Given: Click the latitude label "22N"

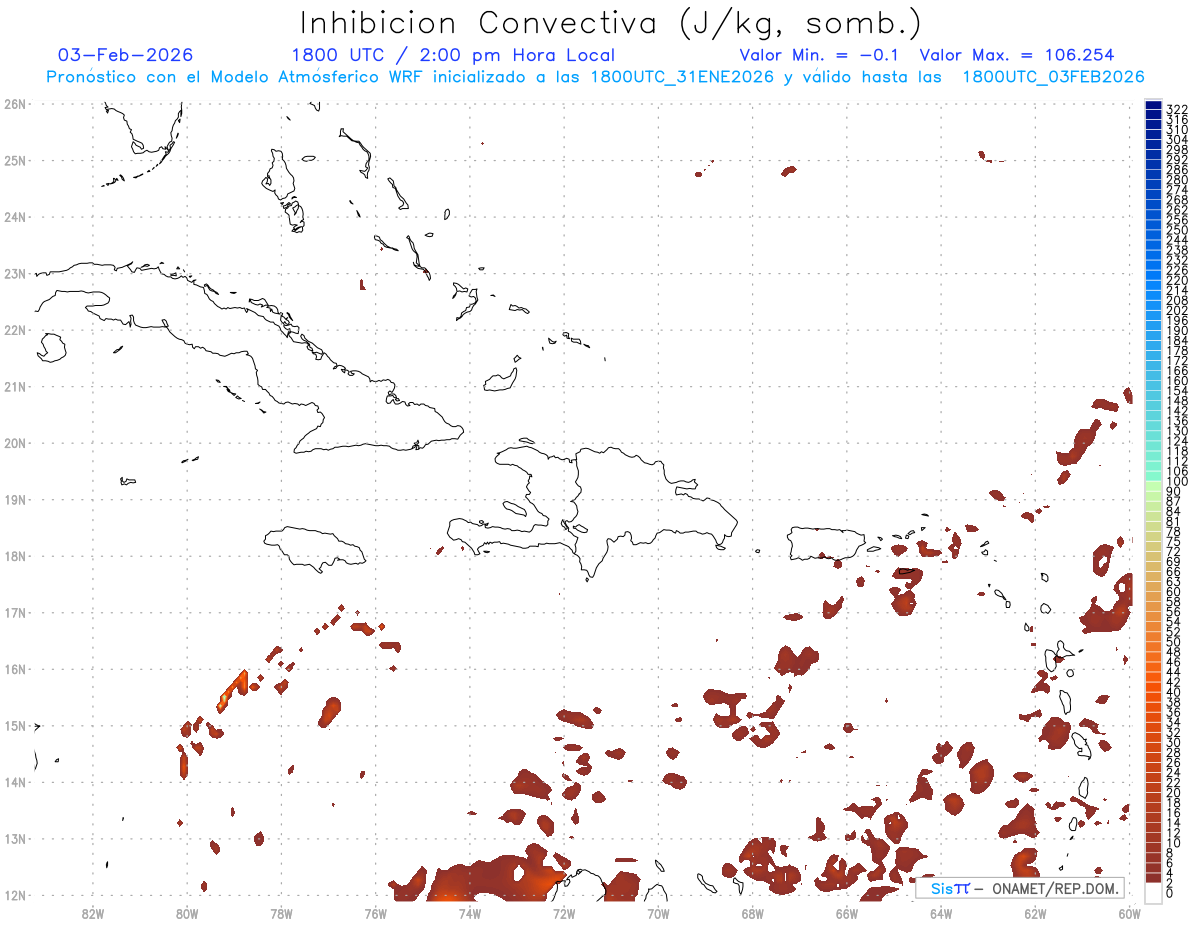Looking at the screenshot, I should (x=15, y=329).
